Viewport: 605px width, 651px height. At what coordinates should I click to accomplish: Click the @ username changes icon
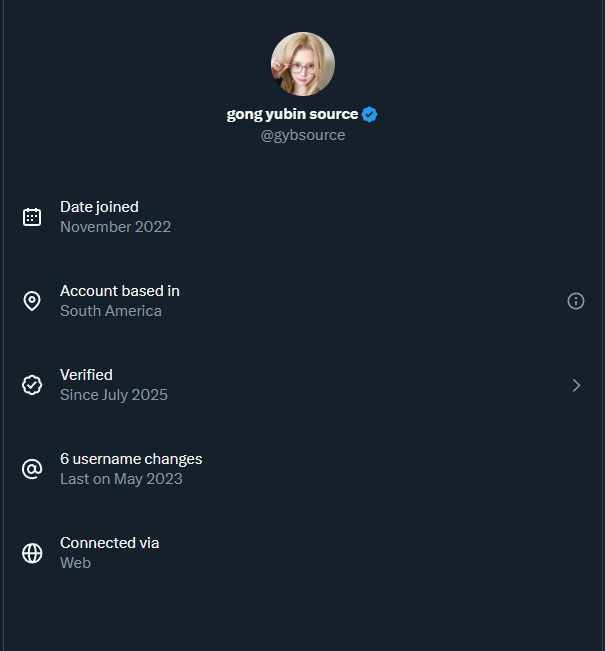coord(32,469)
